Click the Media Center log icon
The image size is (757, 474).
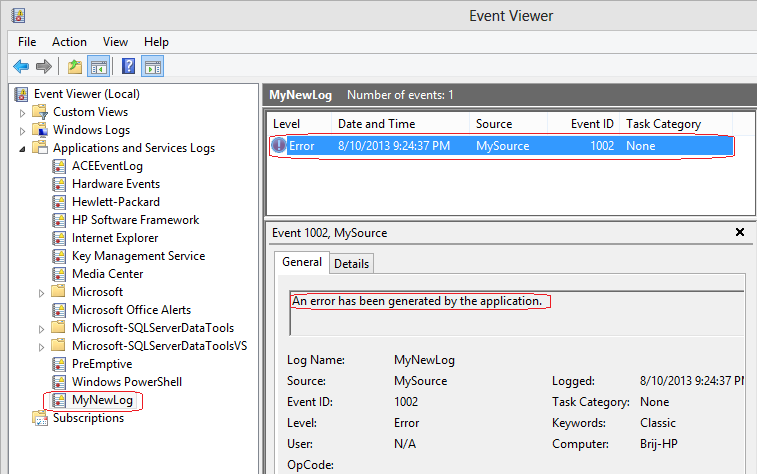tap(59, 274)
